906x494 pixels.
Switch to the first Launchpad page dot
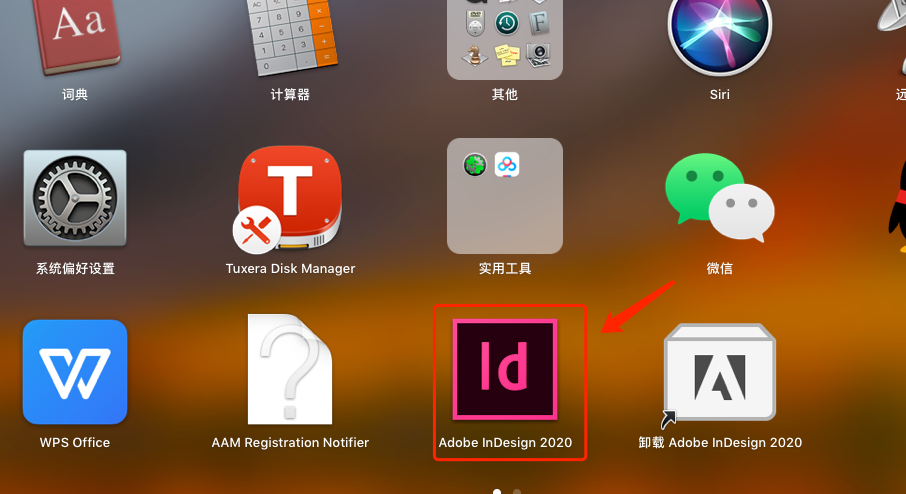497,492
